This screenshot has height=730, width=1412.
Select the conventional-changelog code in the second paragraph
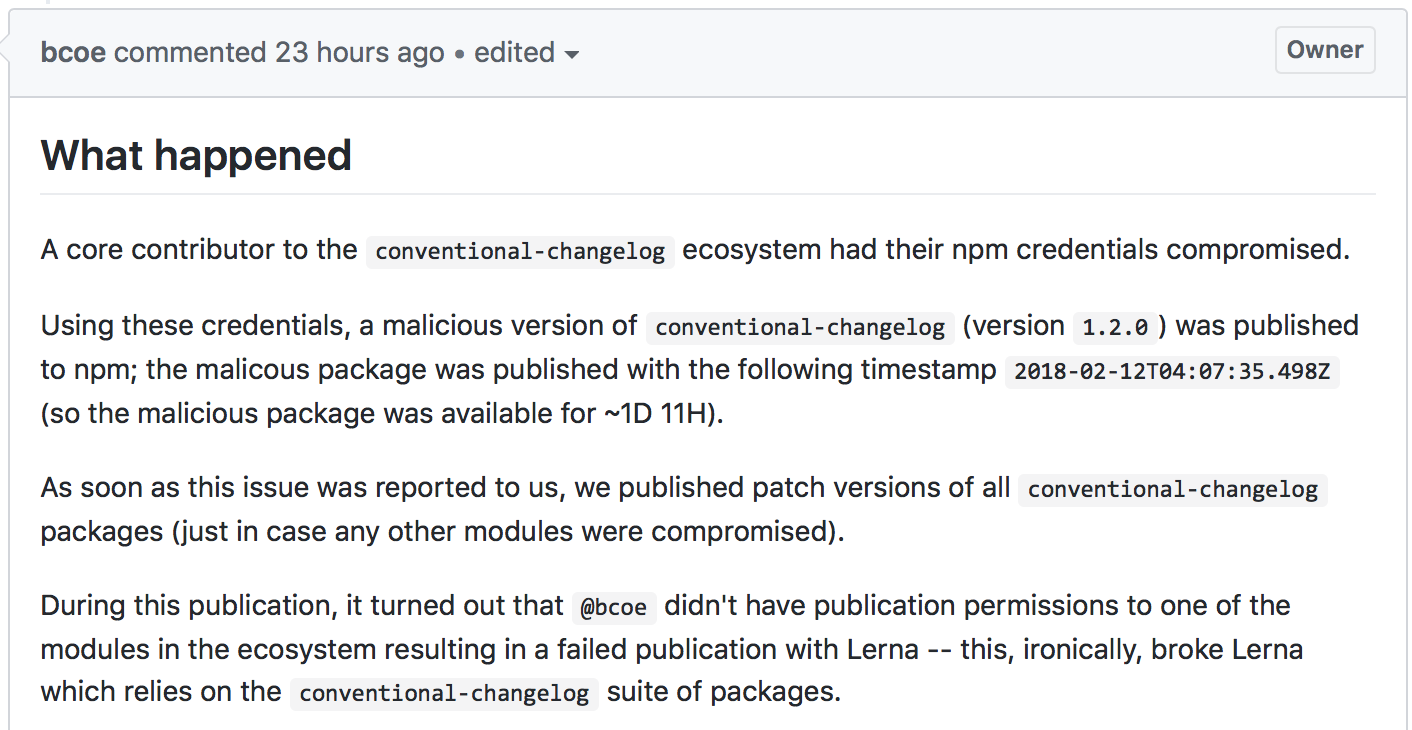798,327
